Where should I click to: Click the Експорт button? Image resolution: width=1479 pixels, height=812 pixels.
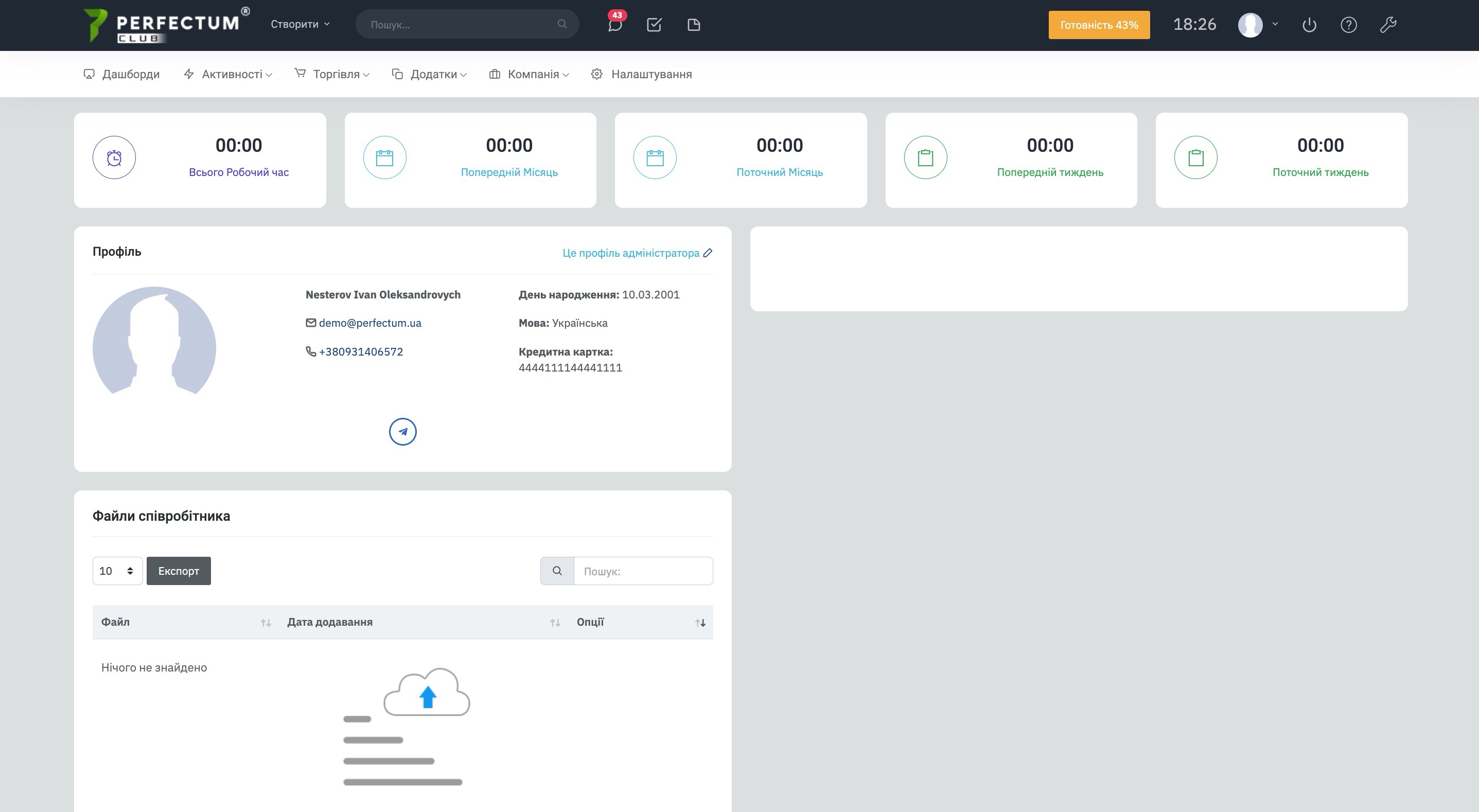coord(179,571)
